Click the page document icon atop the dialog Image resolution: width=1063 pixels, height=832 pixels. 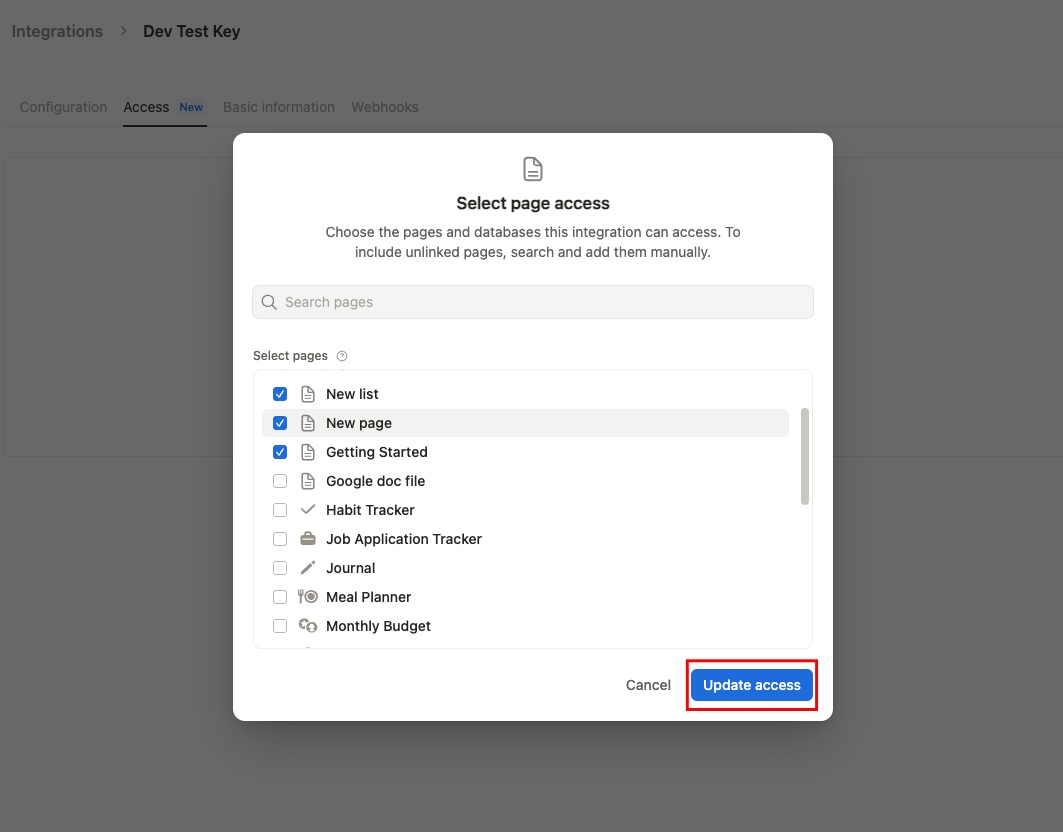coord(532,168)
